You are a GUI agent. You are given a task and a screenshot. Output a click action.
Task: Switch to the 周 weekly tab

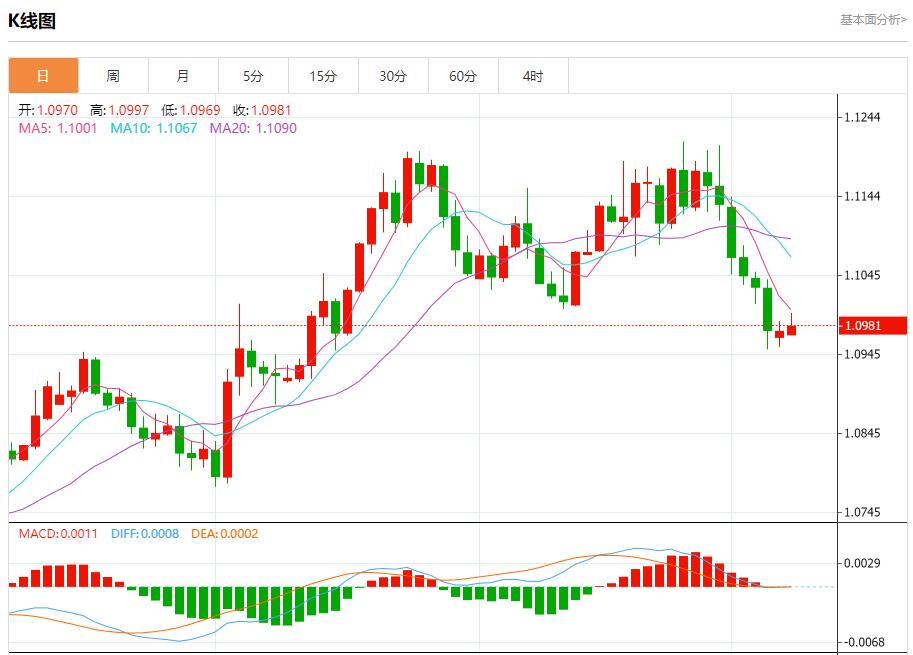coord(113,76)
